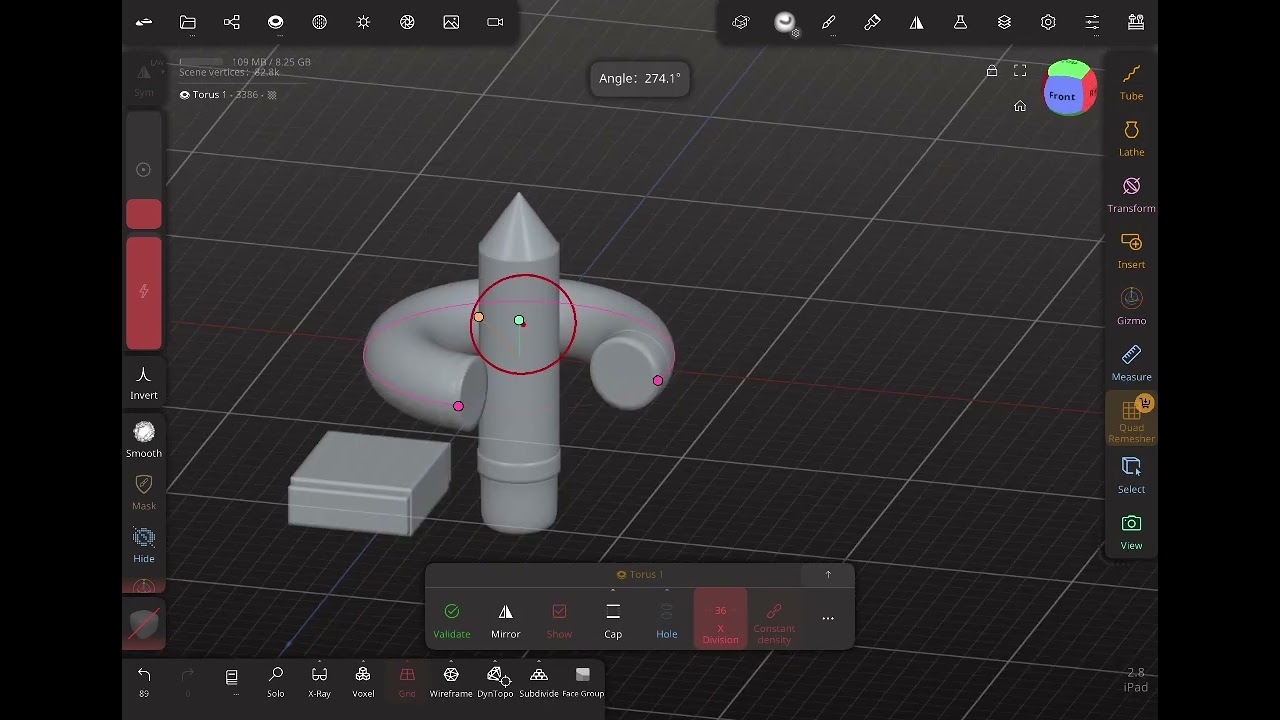
Task: Choose the Select tool in right sidebar
Action: (x=1131, y=475)
